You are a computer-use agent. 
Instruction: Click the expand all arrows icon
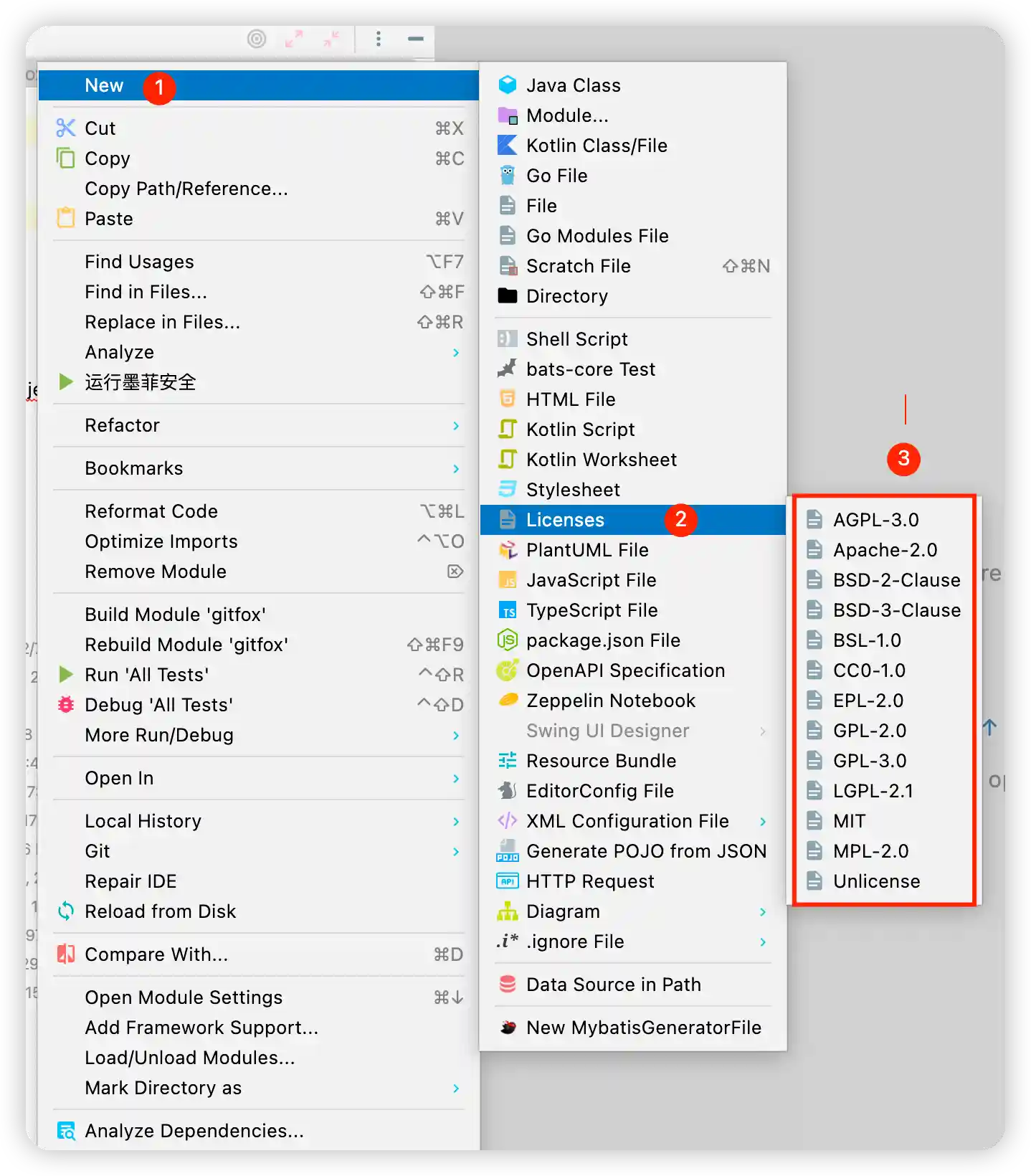click(x=294, y=39)
